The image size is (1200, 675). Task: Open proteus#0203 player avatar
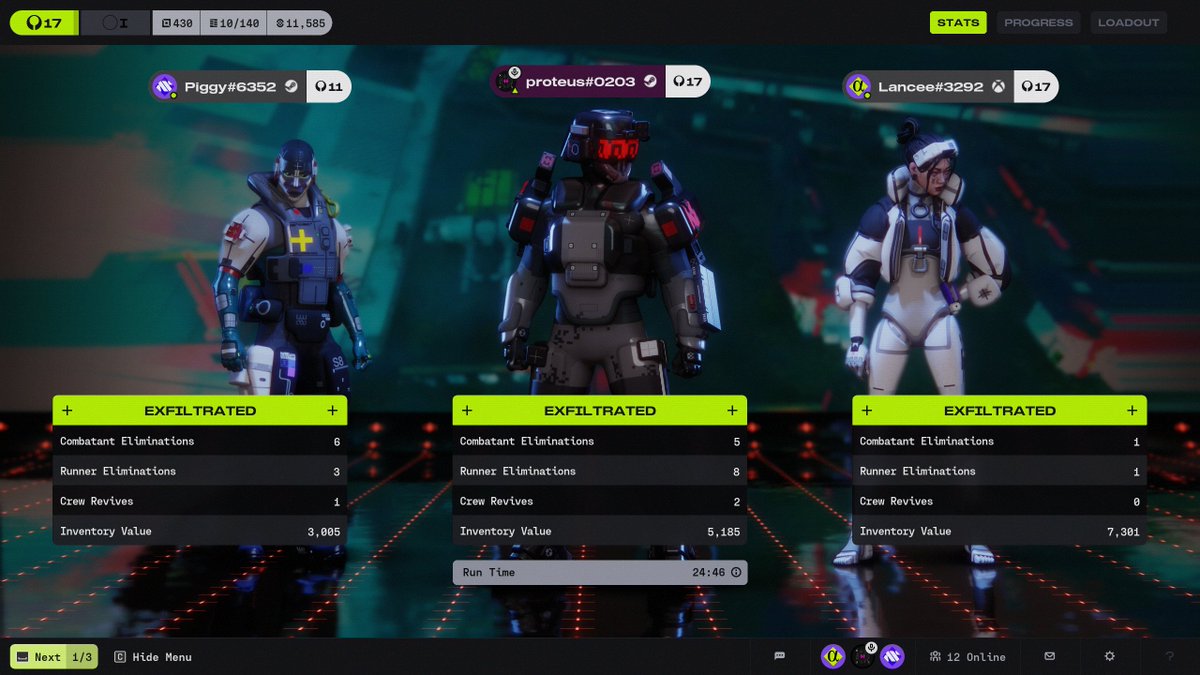[507, 81]
